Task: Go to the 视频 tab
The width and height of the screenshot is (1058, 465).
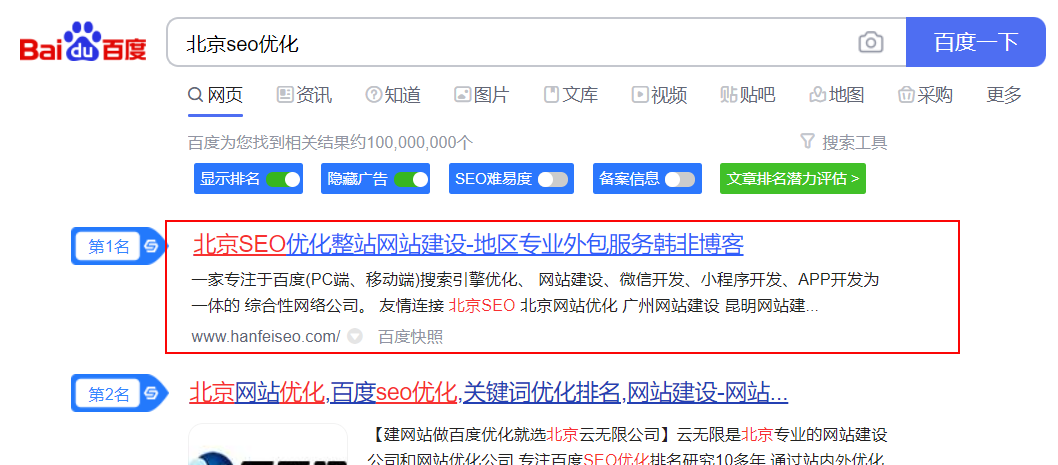Action: [x=659, y=95]
